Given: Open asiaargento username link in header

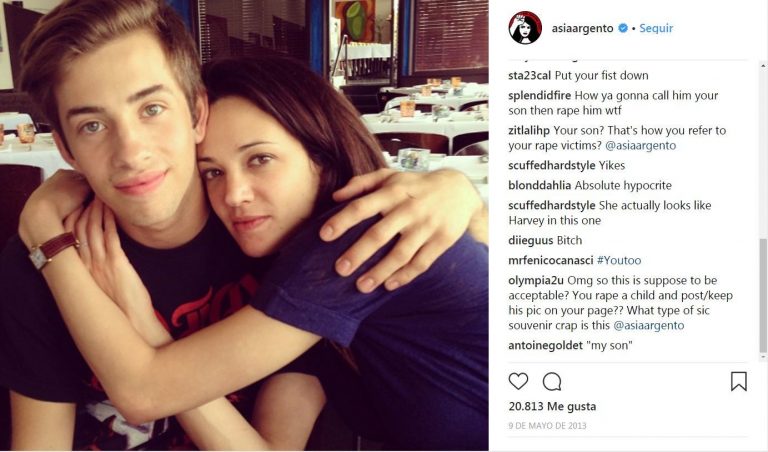Looking at the screenshot, I should [582, 28].
